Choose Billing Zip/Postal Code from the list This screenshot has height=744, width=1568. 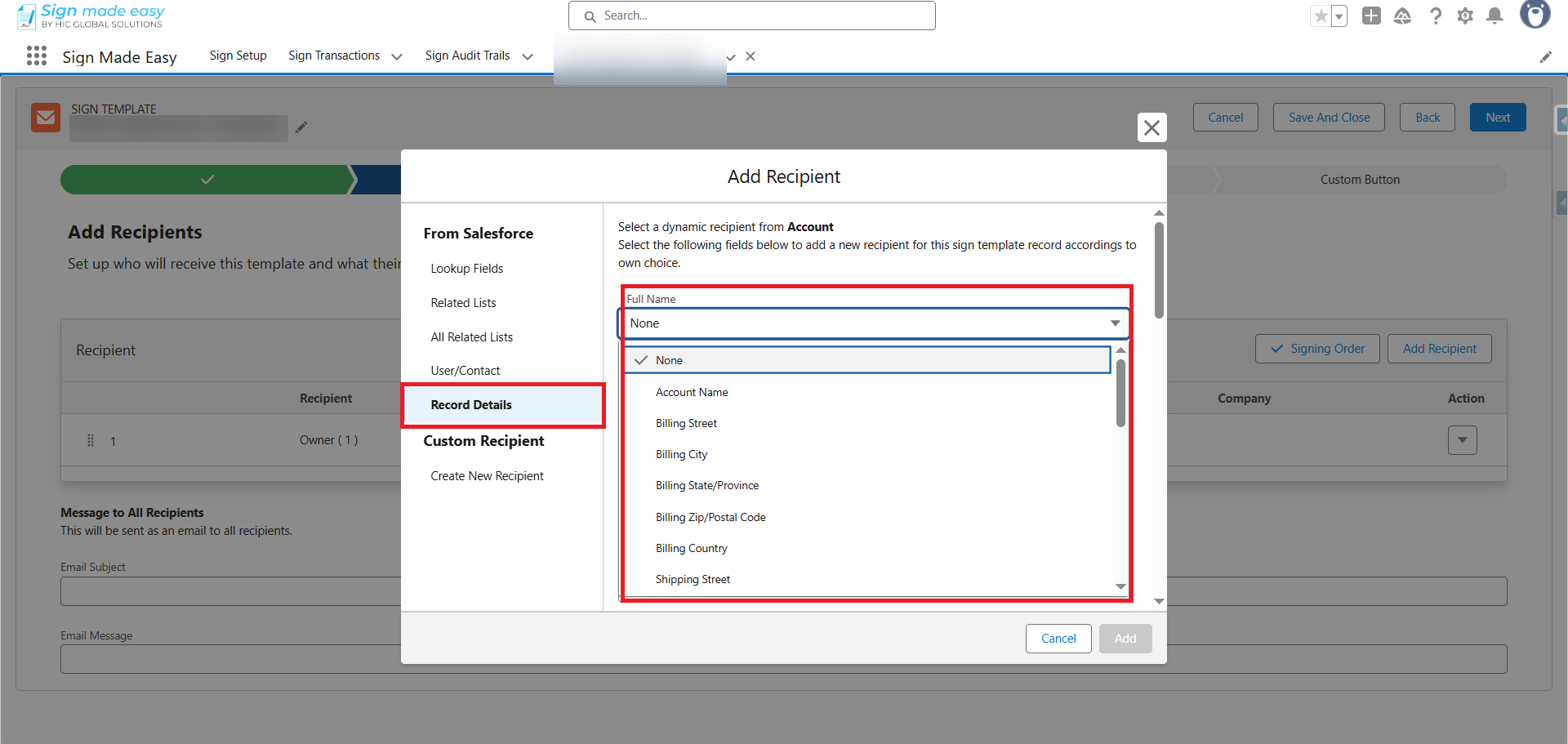(869, 517)
